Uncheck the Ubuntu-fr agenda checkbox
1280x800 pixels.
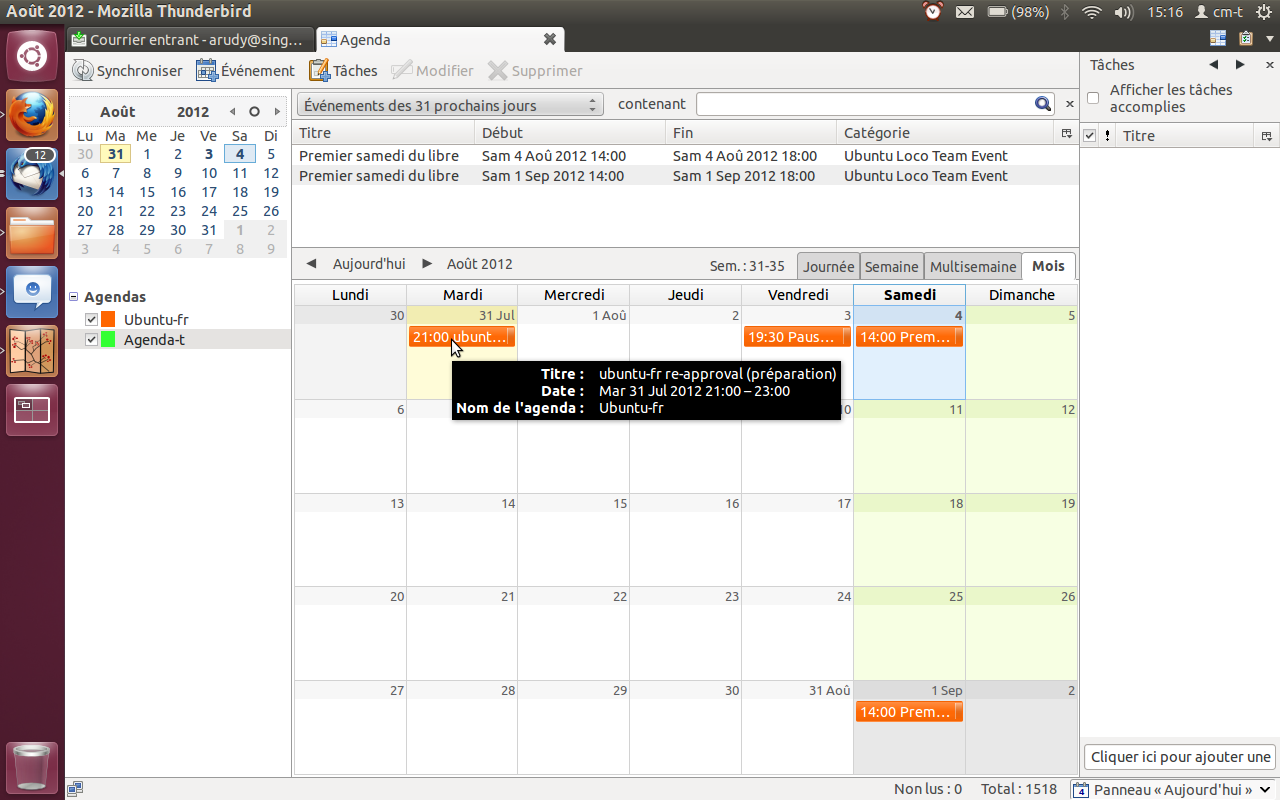[x=92, y=319]
